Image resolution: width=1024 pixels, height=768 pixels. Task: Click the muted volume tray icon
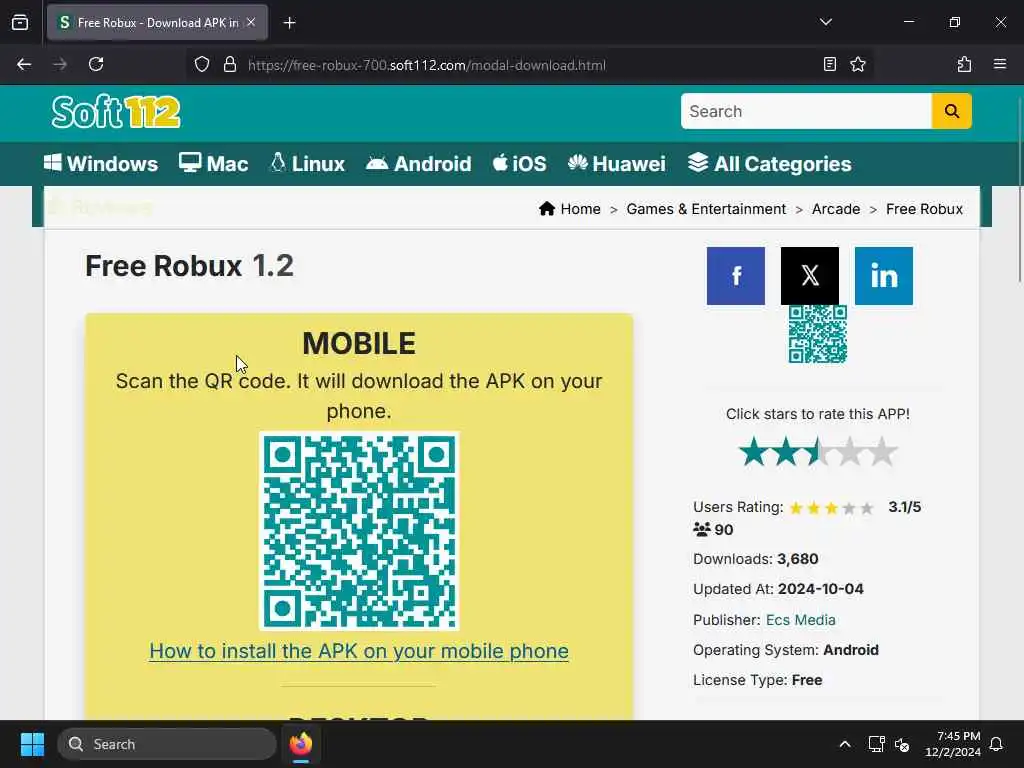pos(902,744)
